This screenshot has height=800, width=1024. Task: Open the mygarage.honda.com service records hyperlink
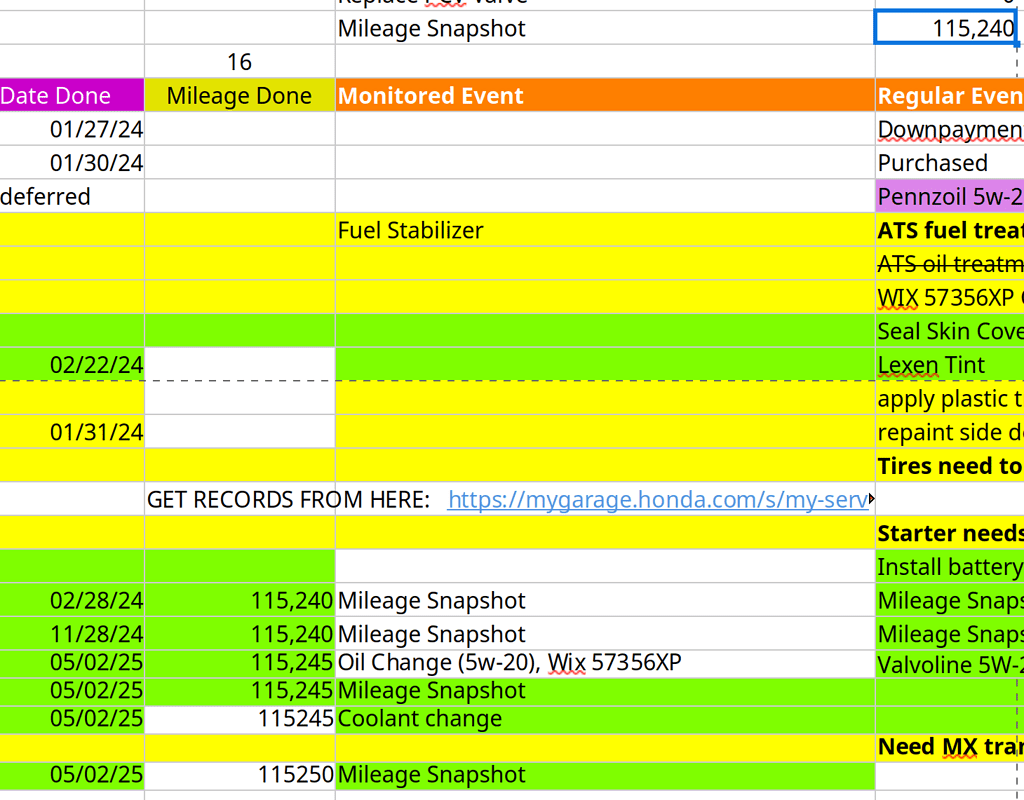point(660,500)
